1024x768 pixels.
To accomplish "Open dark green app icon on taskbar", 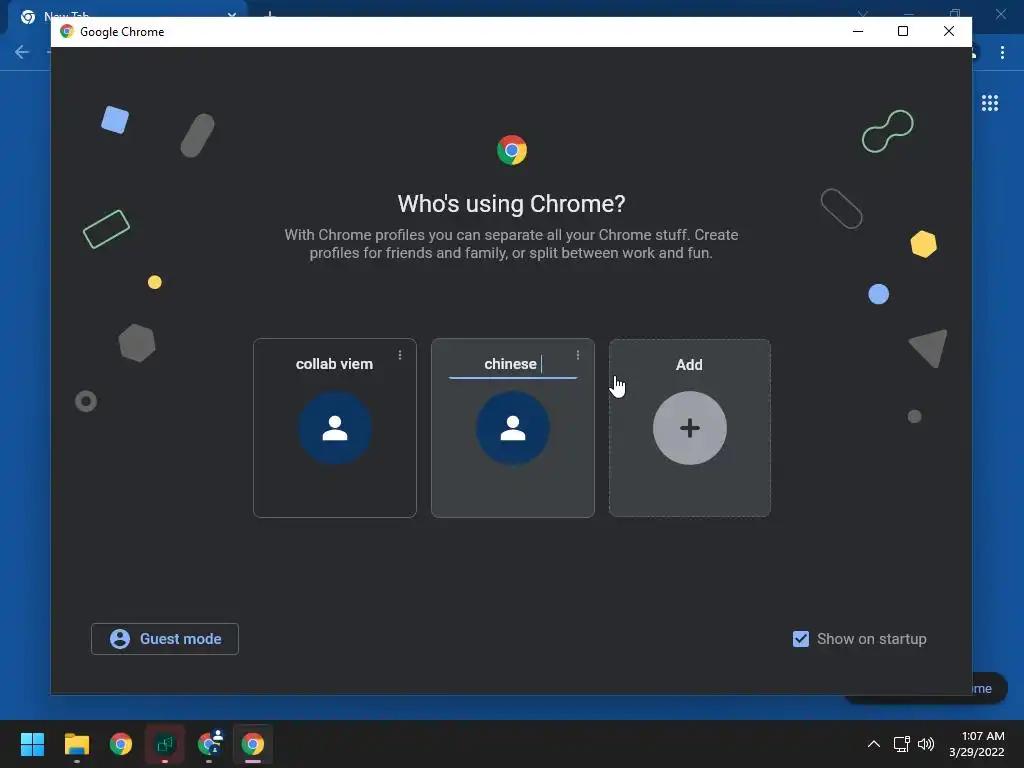I will pyautogui.click(x=165, y=744).
